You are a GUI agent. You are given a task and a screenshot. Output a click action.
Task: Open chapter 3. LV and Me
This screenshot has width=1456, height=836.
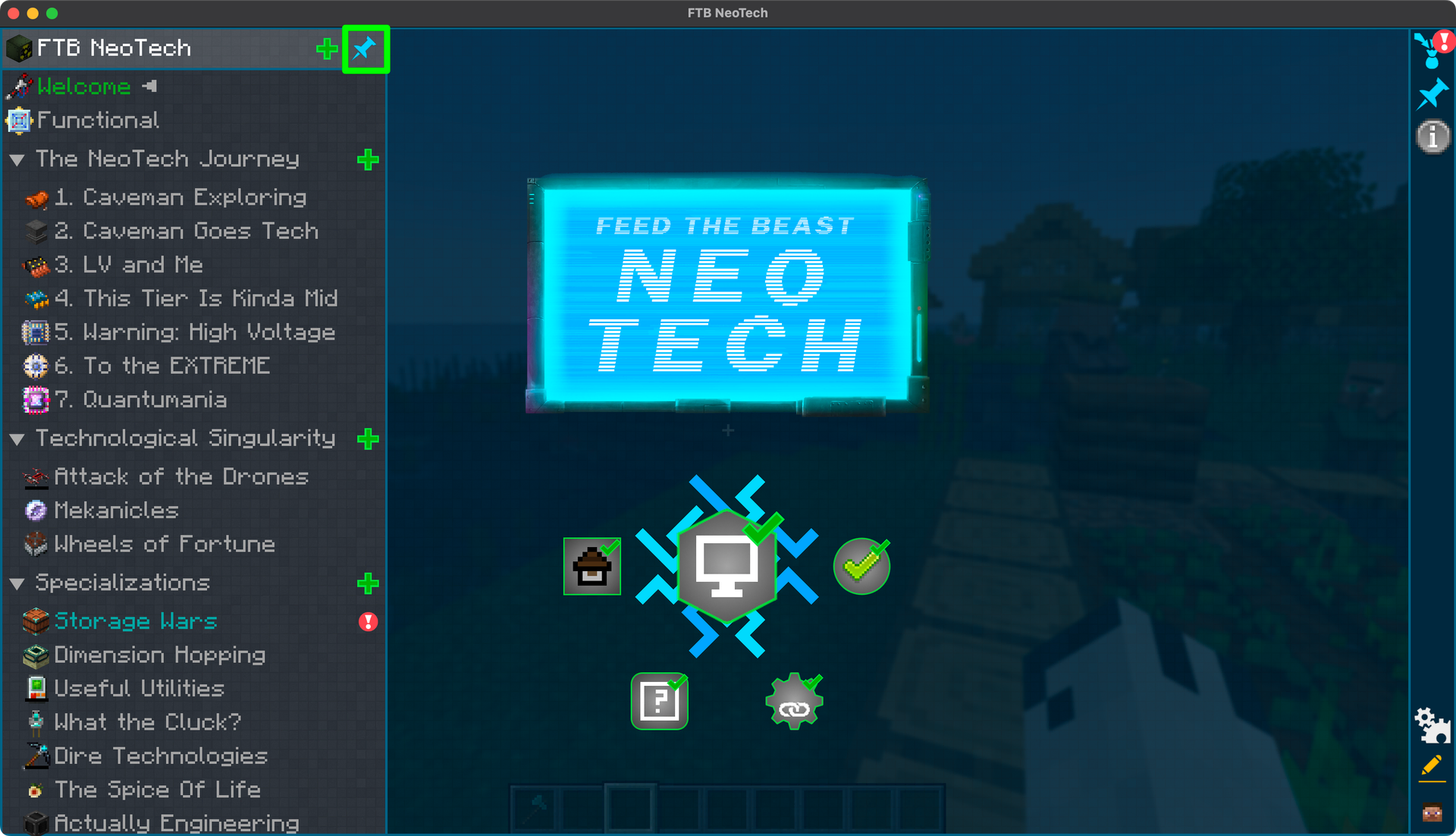[128, 265]
